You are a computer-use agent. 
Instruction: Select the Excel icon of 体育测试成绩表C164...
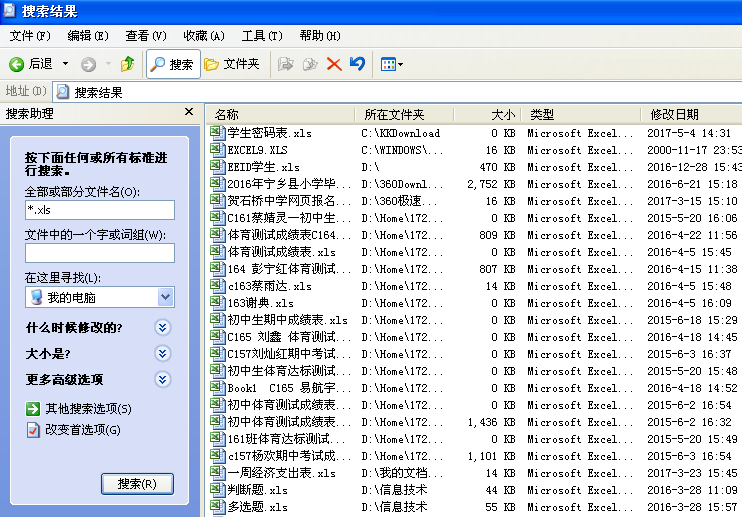pyautogui.click(x=217, y=235)
